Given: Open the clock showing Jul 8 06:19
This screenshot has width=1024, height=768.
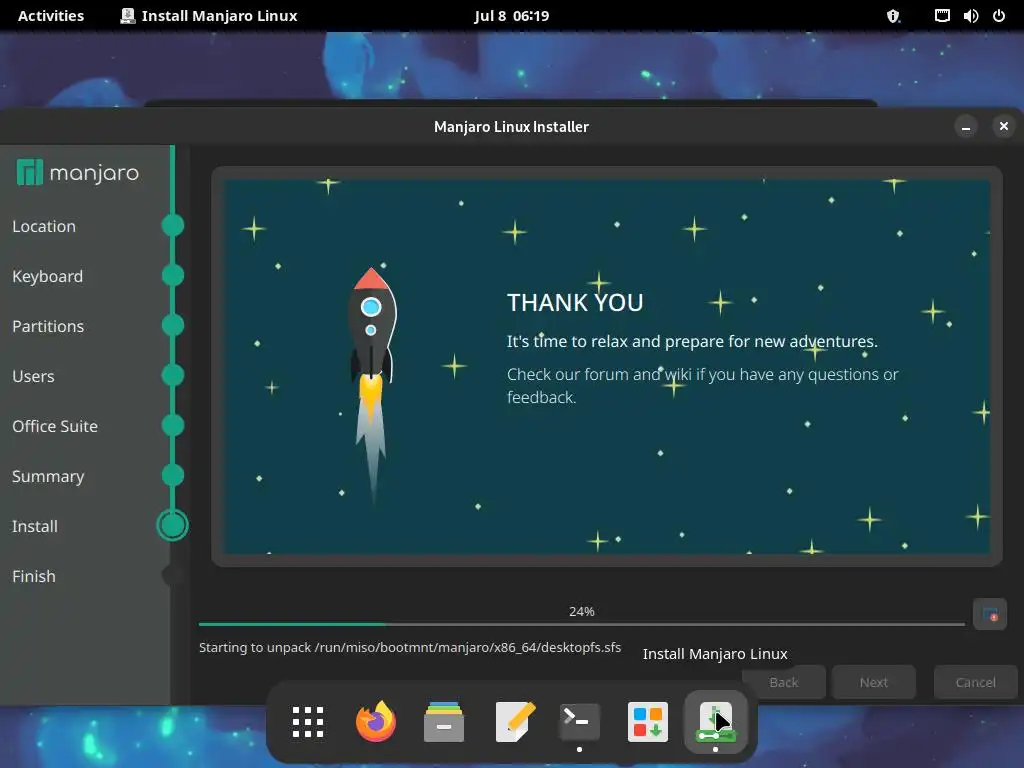Looking at the screenshot, I should [511, 16].
